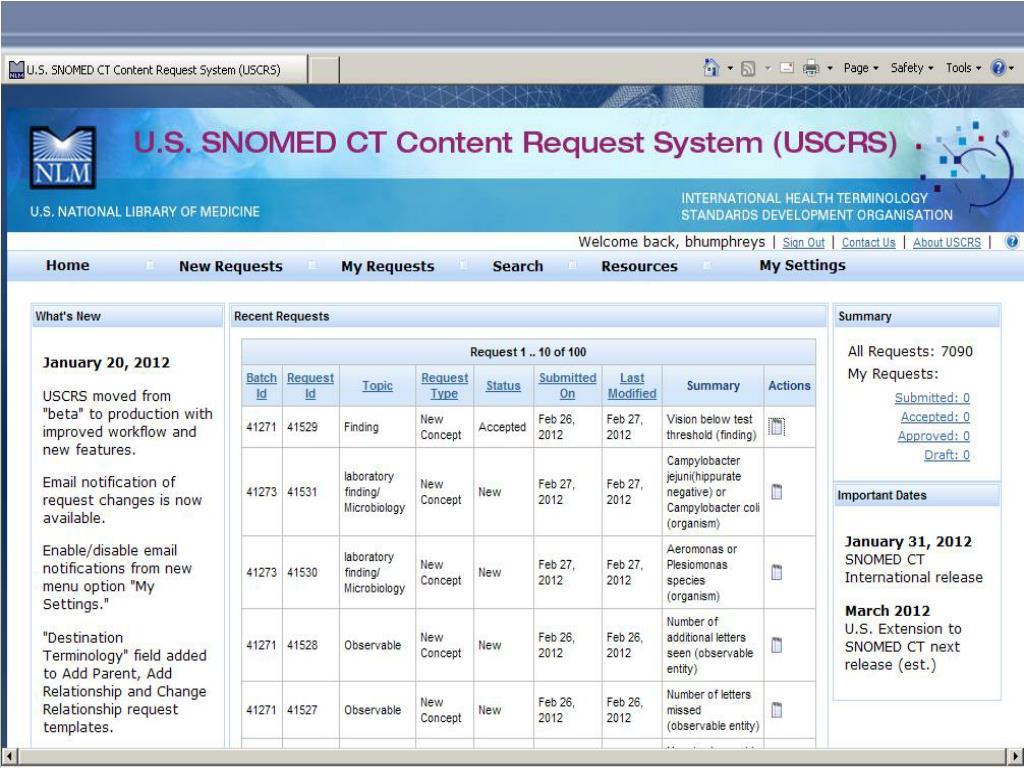The height and width of the screenshot is (768, 1024).
Task: Sort table by Request Id column
Action: (x=310, y=385)
